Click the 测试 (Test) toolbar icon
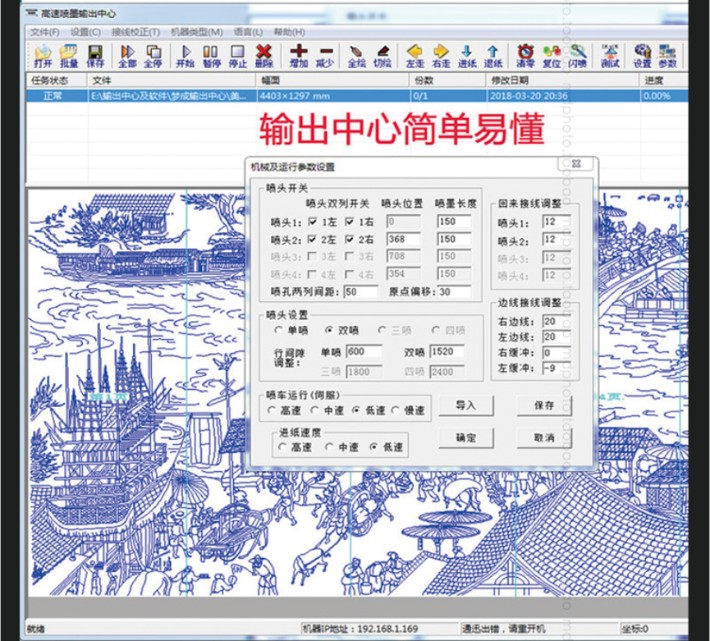 (x=610, y=55)
